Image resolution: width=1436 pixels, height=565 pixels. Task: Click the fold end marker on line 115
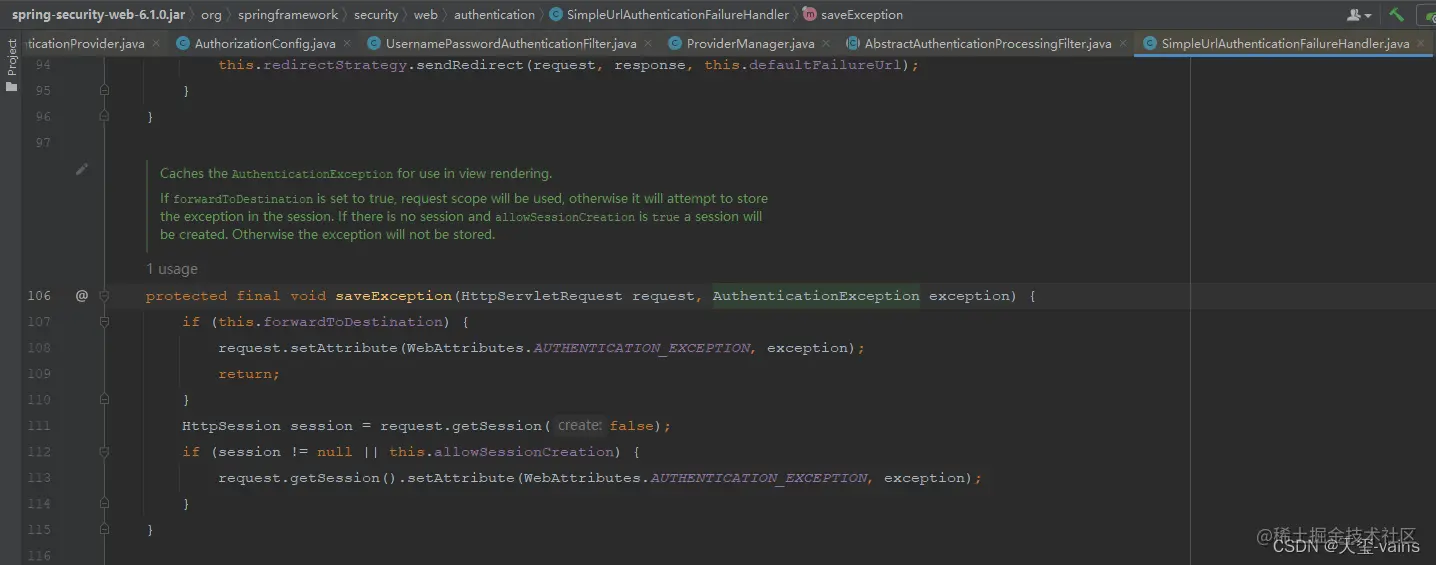[x=104, y=530]
